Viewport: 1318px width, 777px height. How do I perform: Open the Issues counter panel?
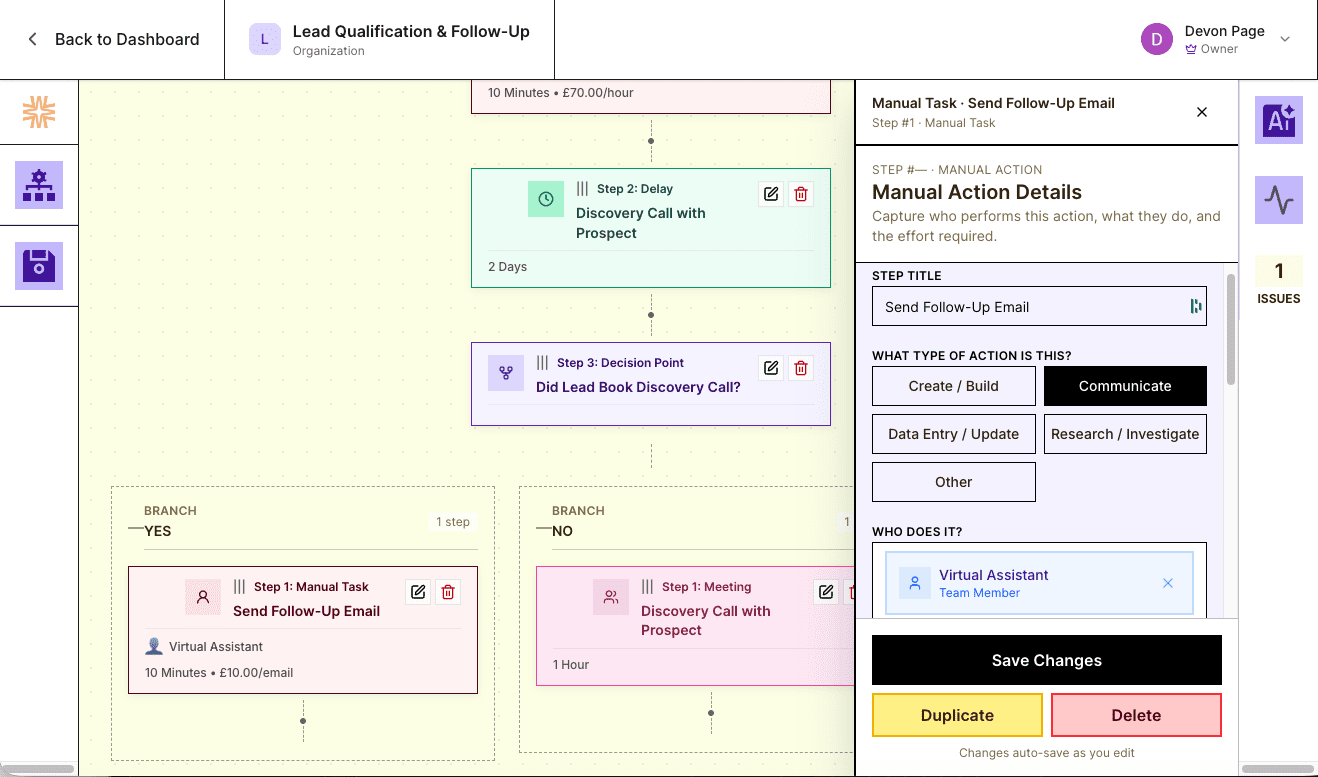[1278, 281]
